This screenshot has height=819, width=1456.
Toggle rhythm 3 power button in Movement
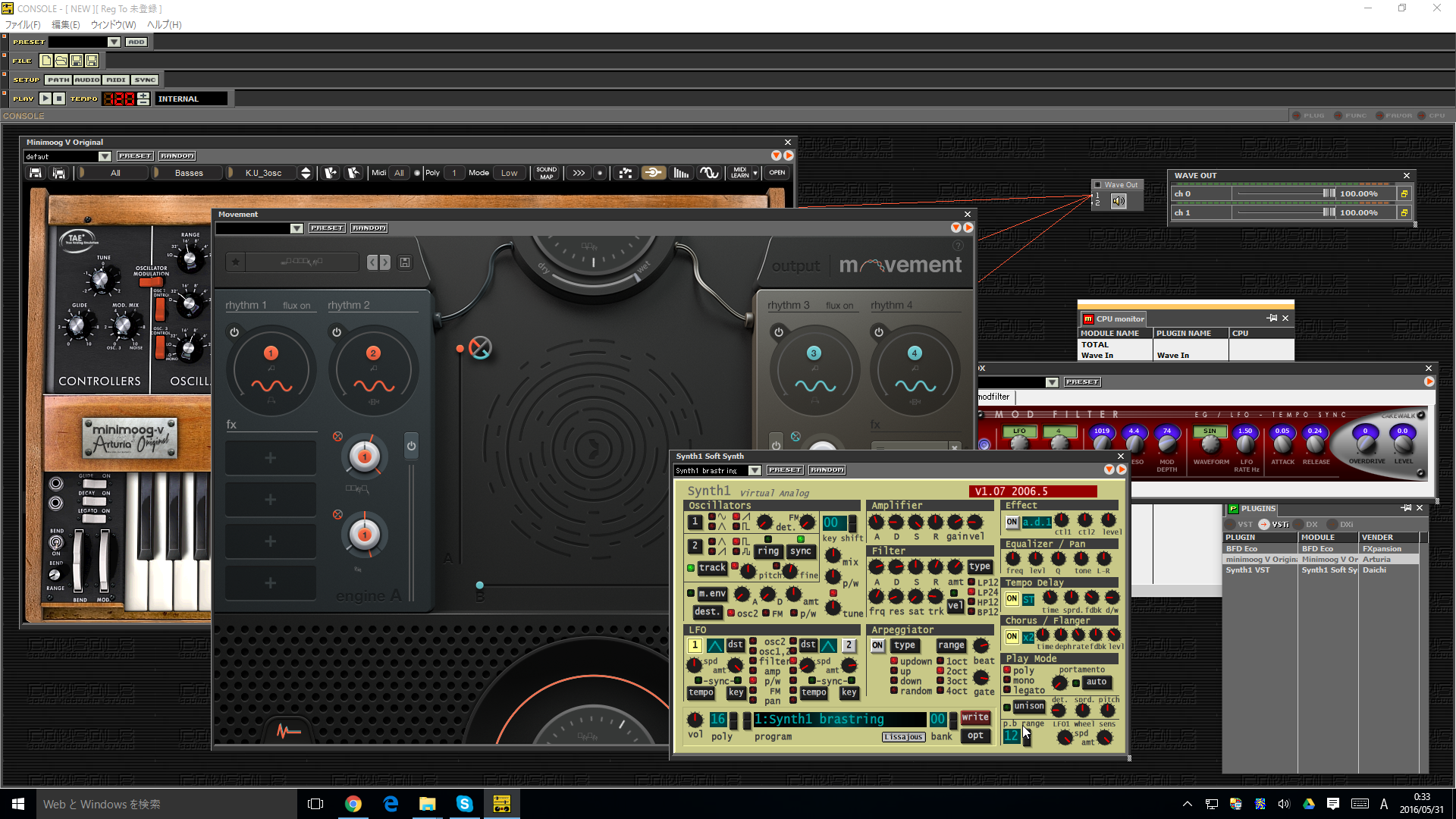pyautogui.click(x=778, y=332)
